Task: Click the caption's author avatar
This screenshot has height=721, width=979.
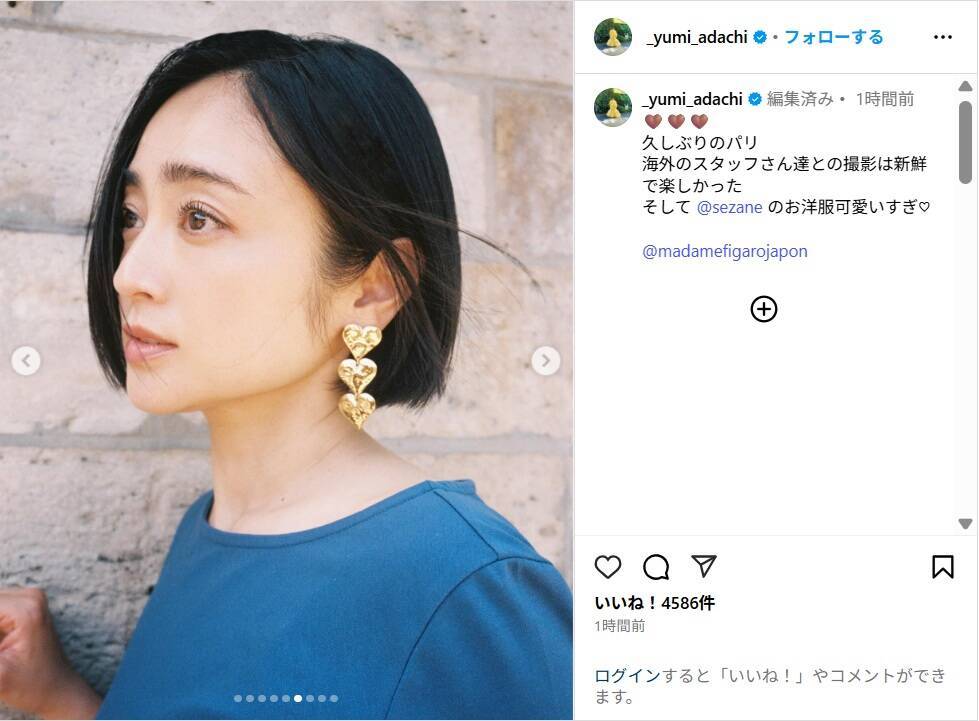Action: 612,107
